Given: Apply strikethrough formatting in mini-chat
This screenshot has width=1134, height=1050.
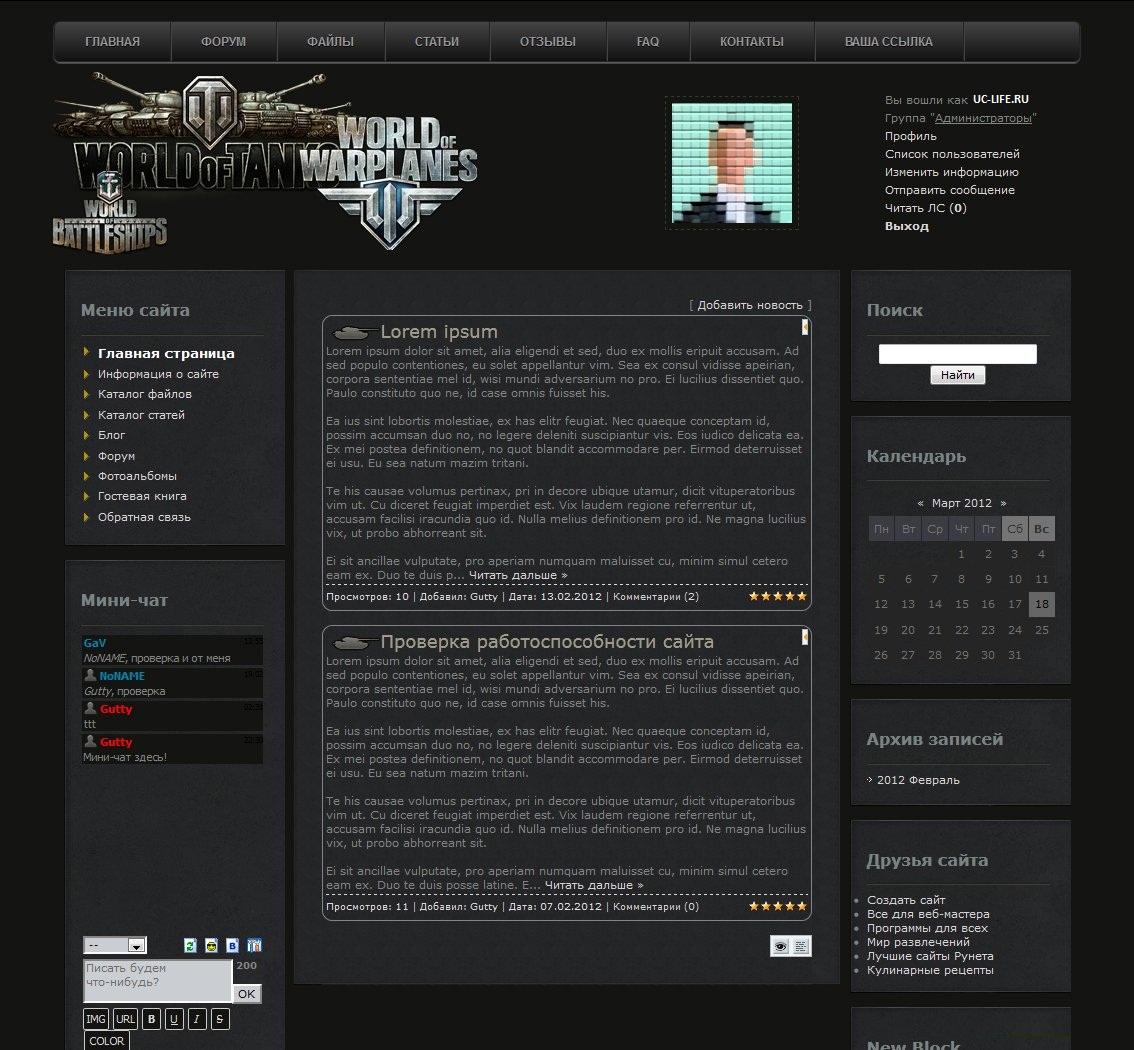Looking at the screenshot, I should click(x=220, y=1019).
